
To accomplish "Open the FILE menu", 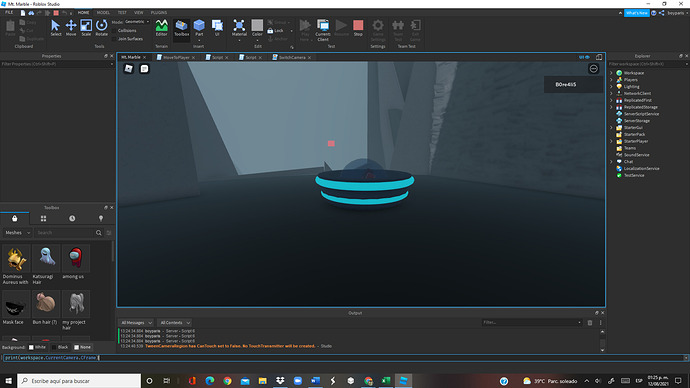I will [x=9, y=13].
